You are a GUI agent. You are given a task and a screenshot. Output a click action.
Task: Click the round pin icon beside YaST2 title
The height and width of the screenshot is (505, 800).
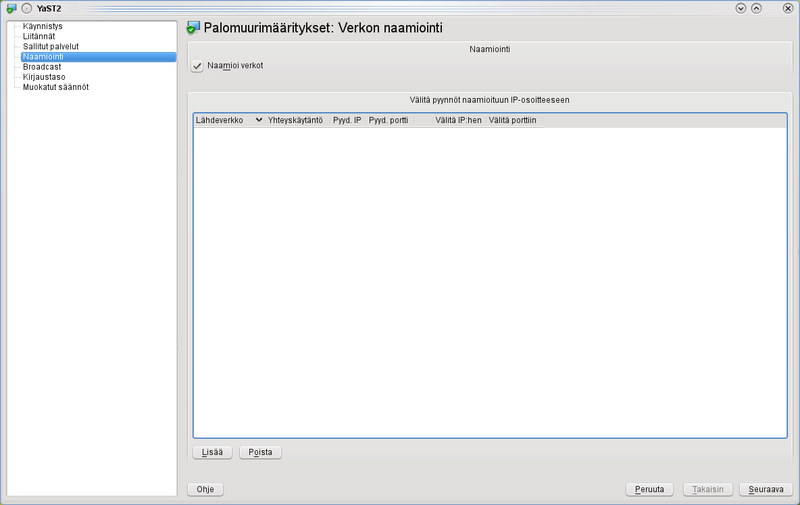tap(27, 8)
